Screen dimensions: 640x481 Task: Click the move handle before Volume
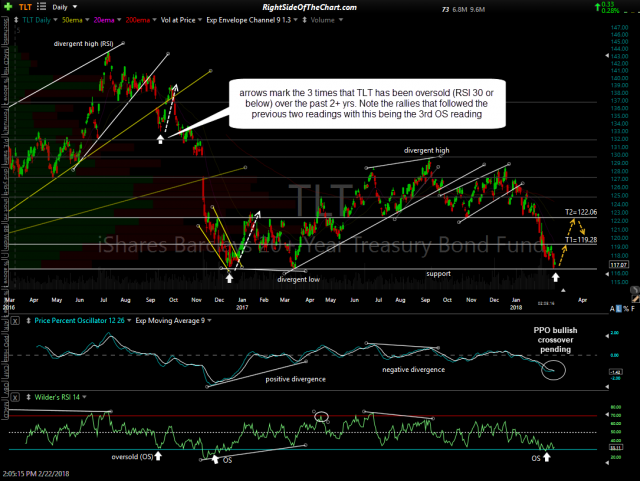(x=304, y=20)
